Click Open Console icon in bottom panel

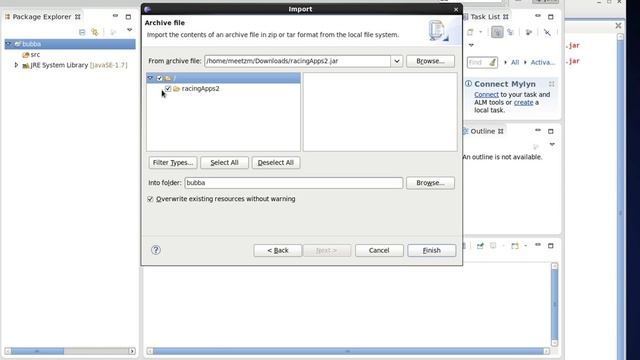point(515,246)
